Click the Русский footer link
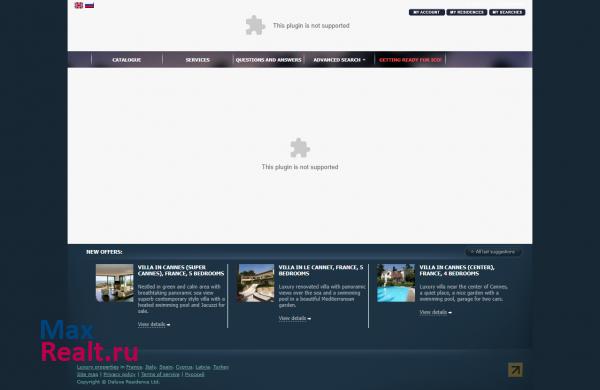Screen dimensions: 600x390 [x=194, y=374]
